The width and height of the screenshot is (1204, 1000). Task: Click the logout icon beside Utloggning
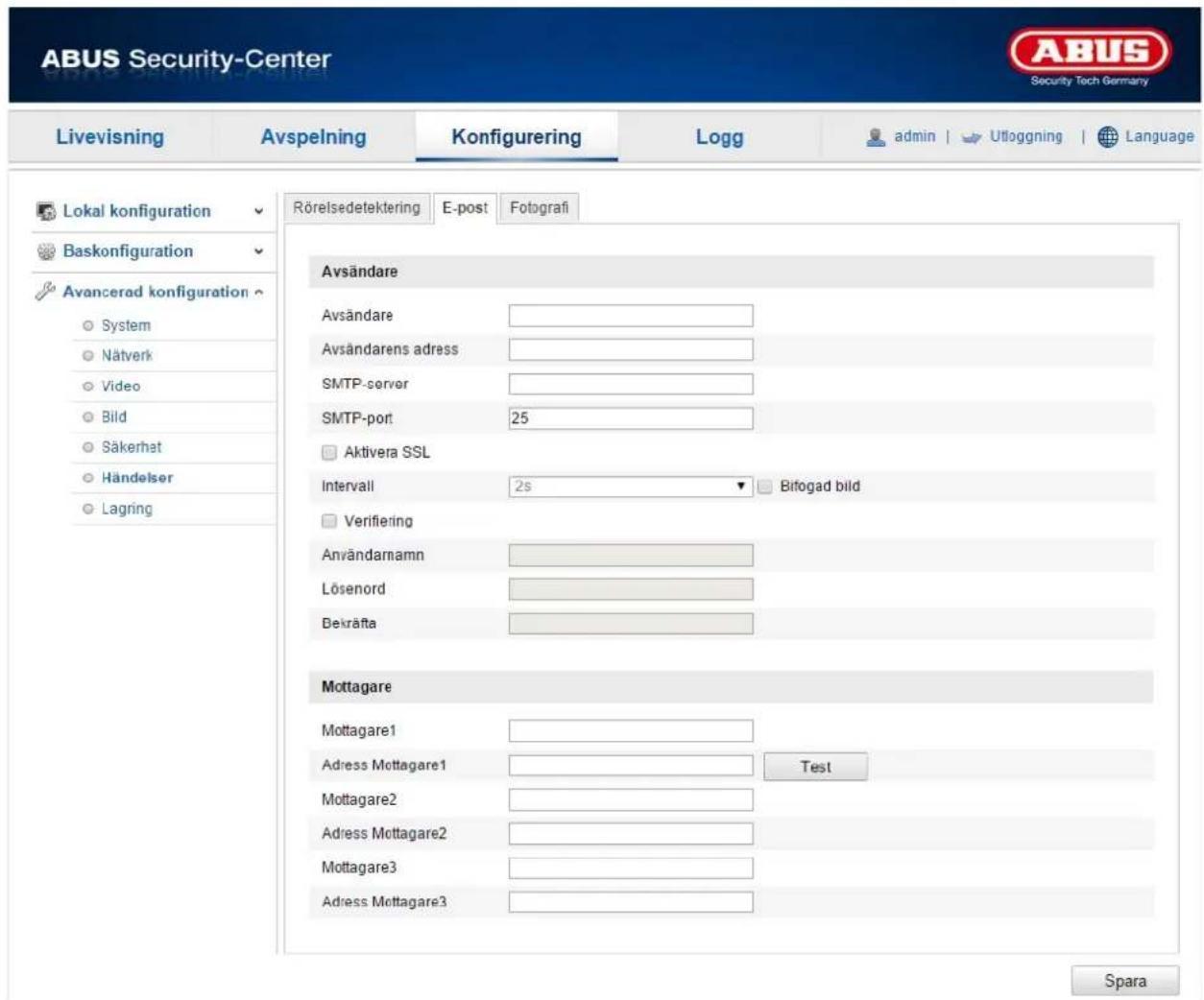[971, 138]
